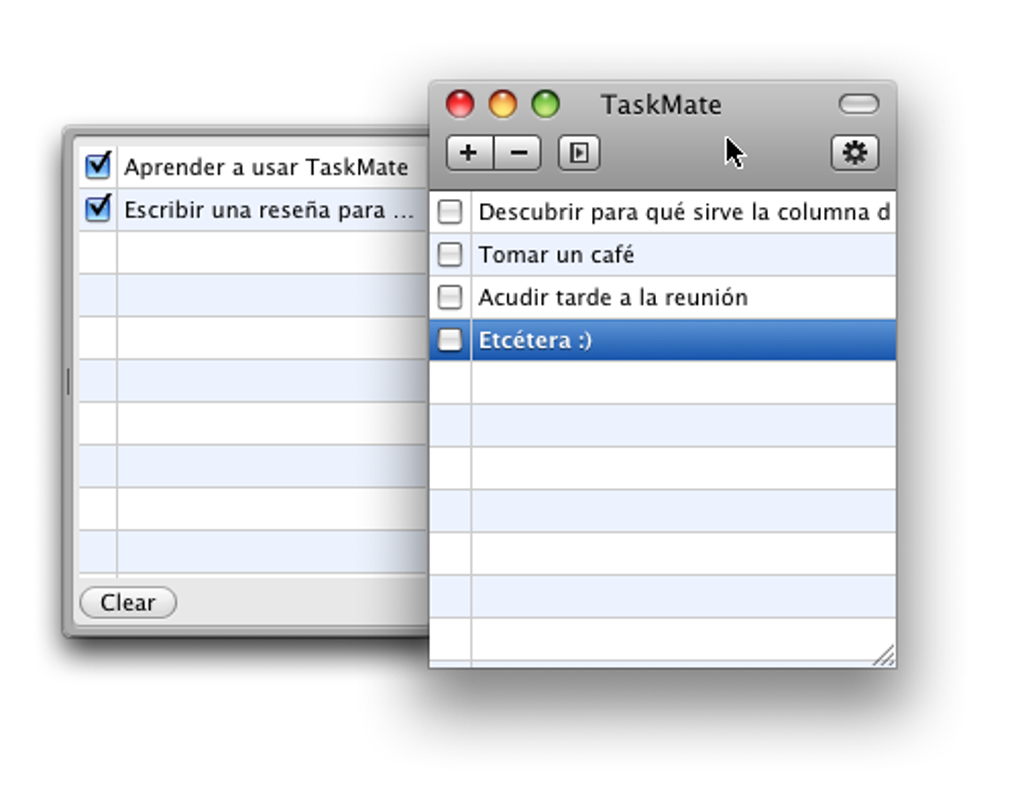This screenshot has height=808, width=1020.
Task: Check off the 'Tomar un café' task
Action: pos(450,254)
